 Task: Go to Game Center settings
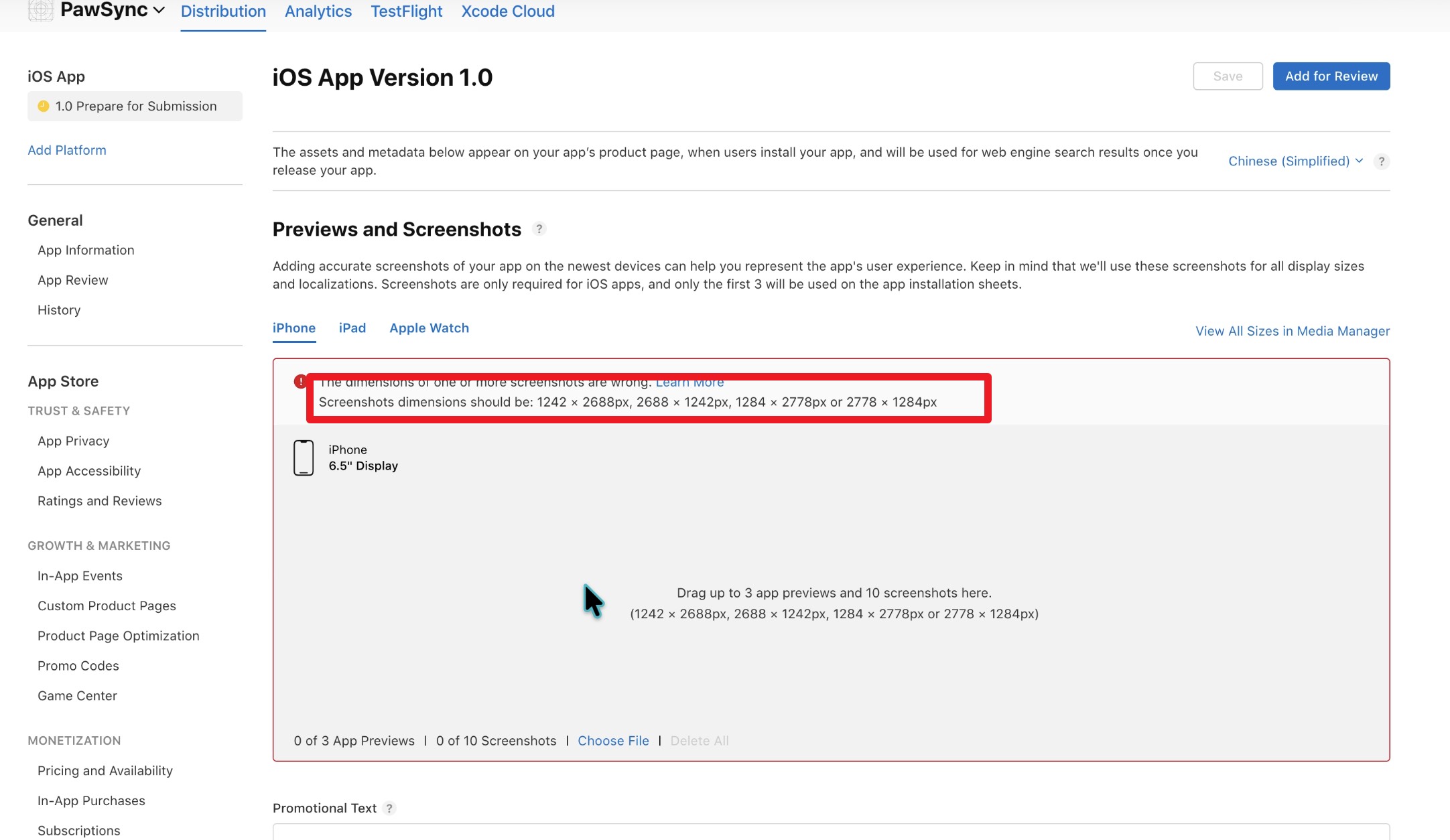pyautogui.click(x=77, y=696)
